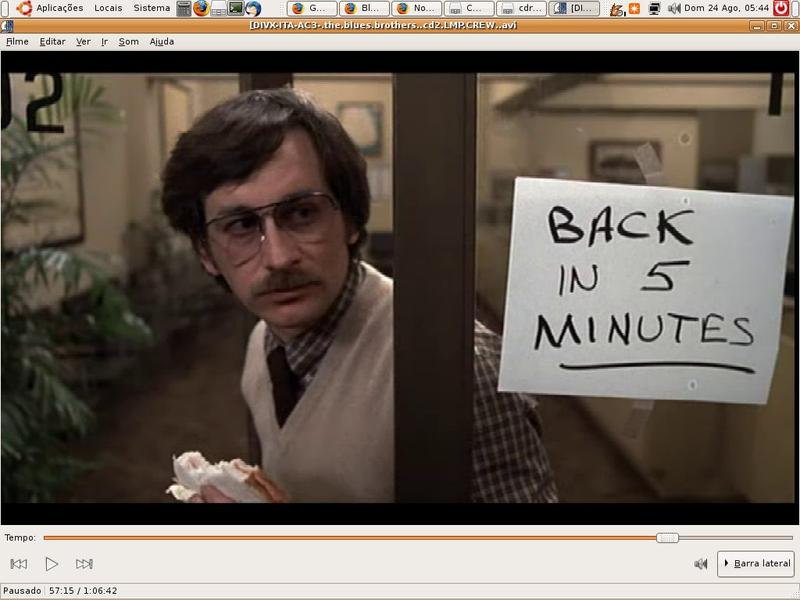The image size is (800, 600).
Task: Click the 'Pausado' status text
Action: (x=22, y=591)
